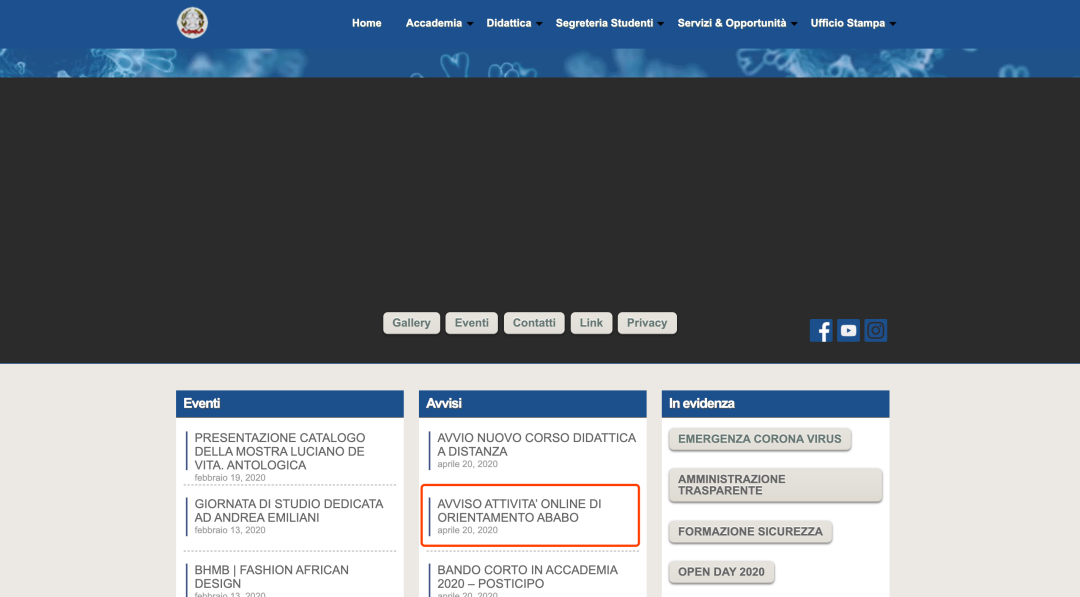
Task: Open Formazione Sicurezza button
Action: pos(750,532)
